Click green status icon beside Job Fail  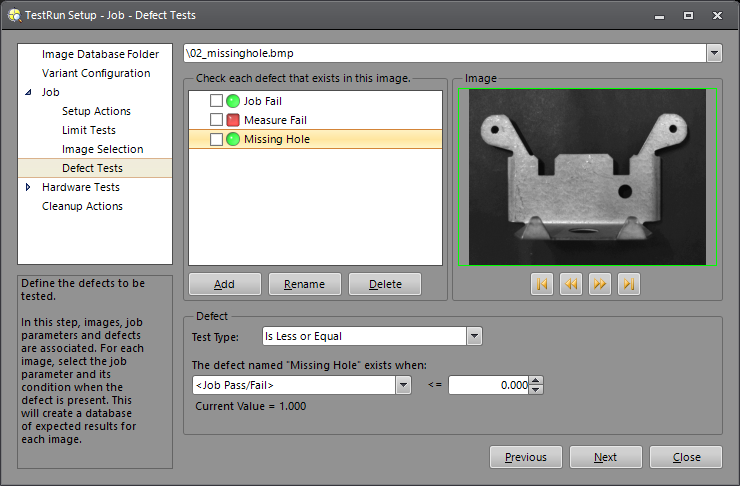click(x=233, y=101)
